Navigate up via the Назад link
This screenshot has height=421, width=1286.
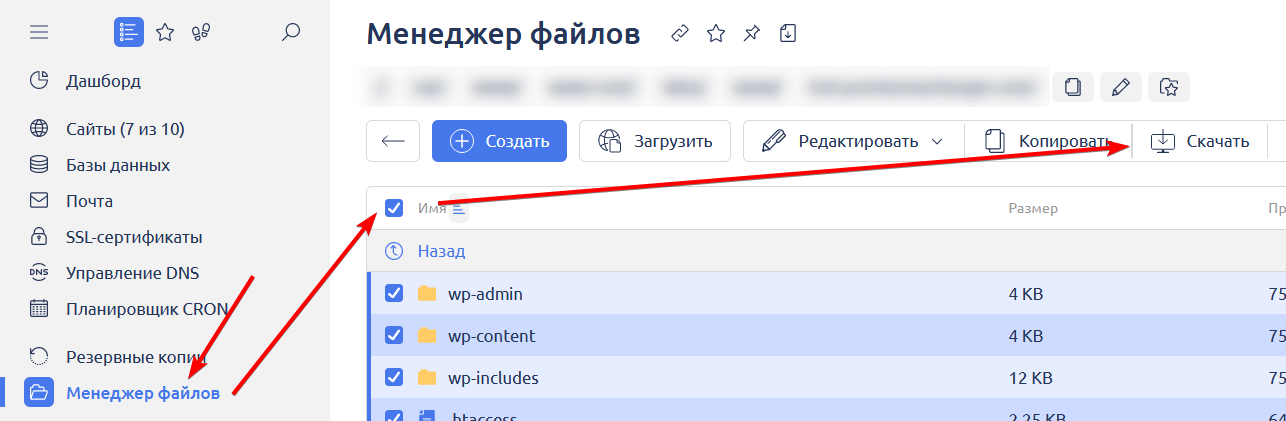(441, 251)
